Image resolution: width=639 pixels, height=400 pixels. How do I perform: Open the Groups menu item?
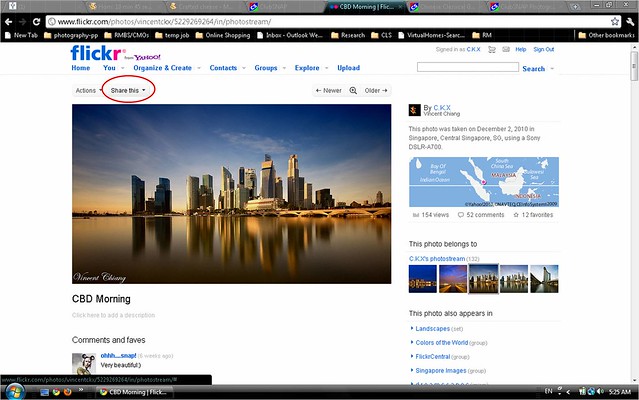click(x=266, y=68)
